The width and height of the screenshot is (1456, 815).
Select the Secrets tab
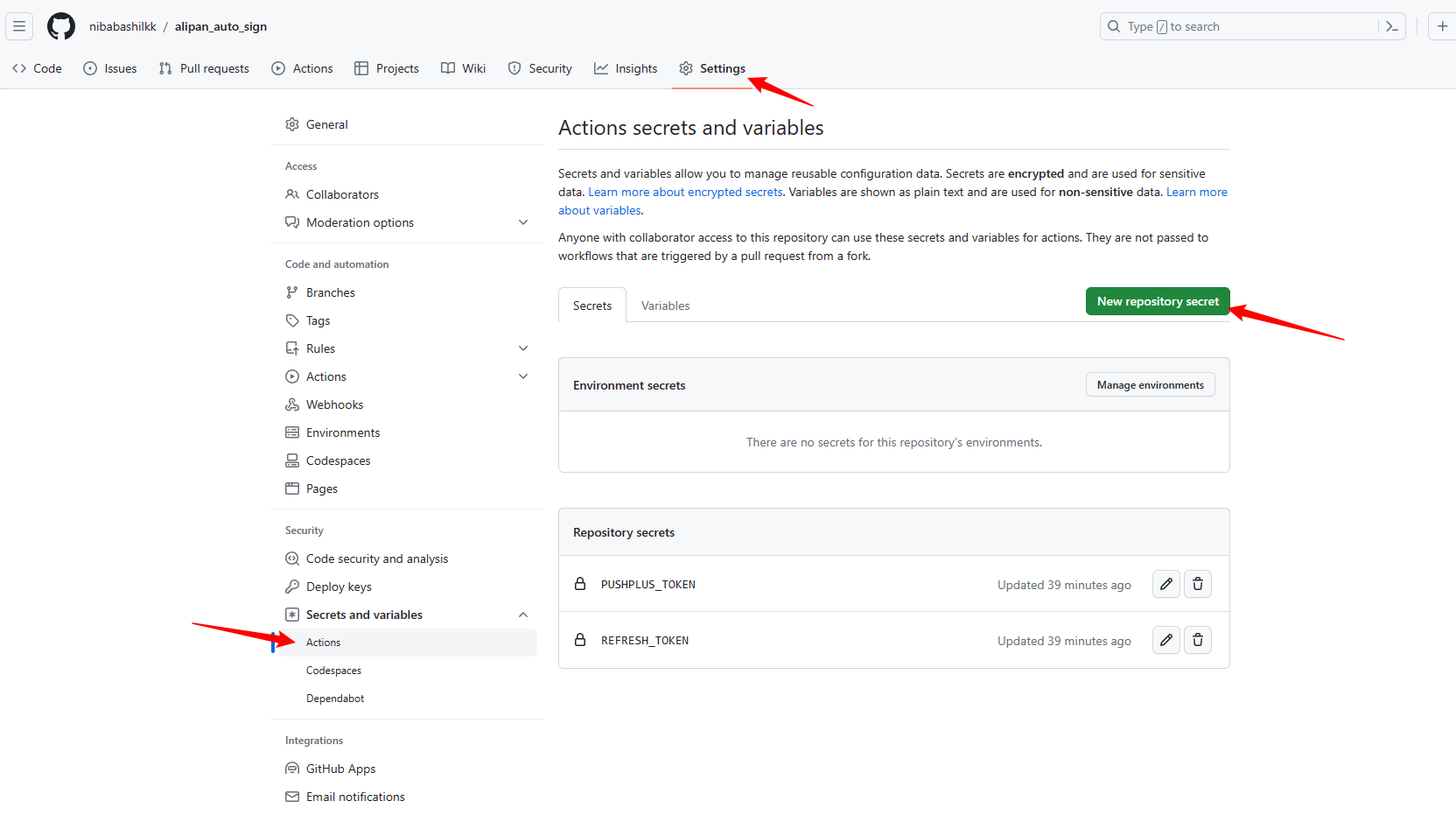[592, 306]
